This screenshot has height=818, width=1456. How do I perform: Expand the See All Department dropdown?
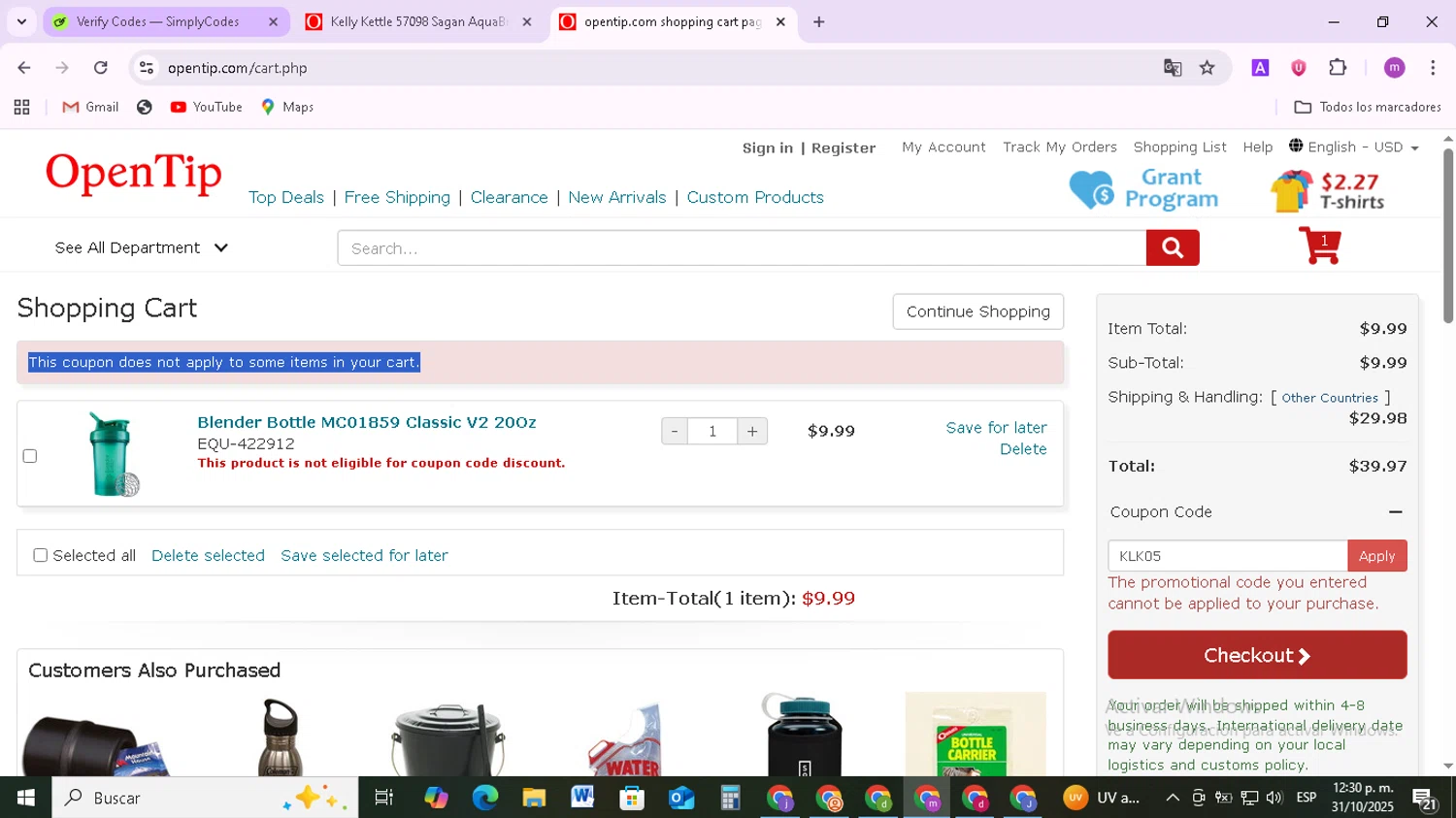(x=142, y=247)
